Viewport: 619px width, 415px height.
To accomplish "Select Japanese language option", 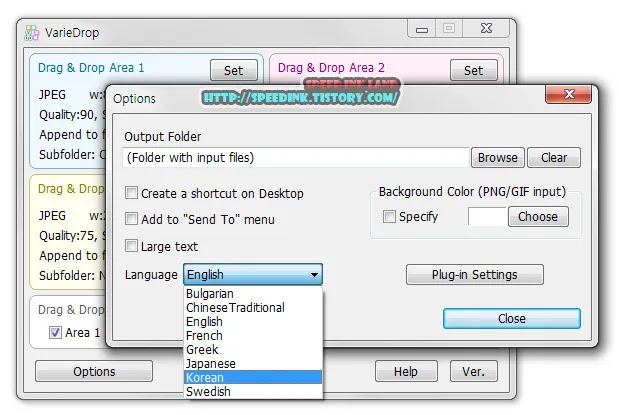I will [253, 363].
